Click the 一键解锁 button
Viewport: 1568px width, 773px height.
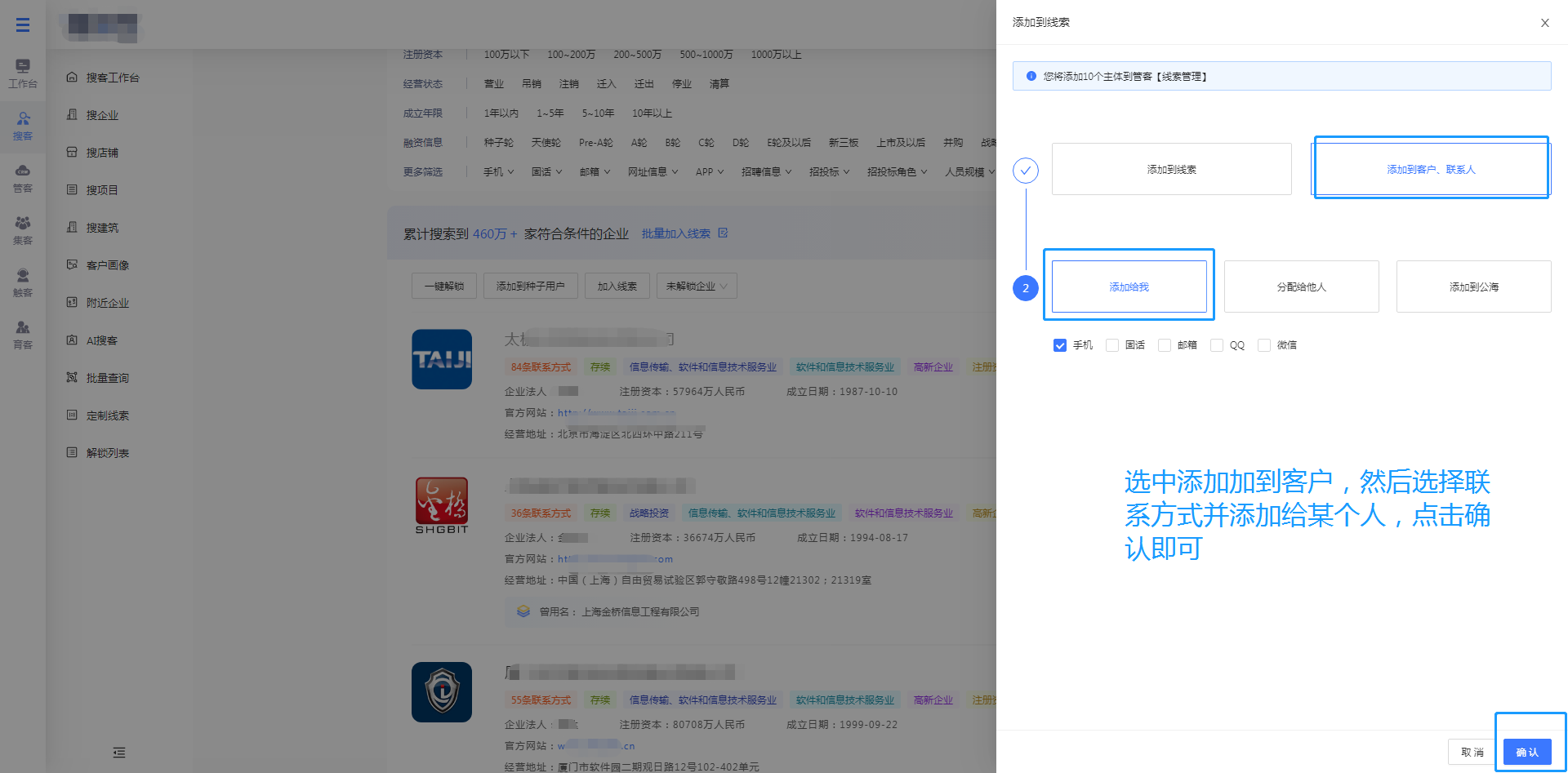pyautogui.click(x=444, y=286)
